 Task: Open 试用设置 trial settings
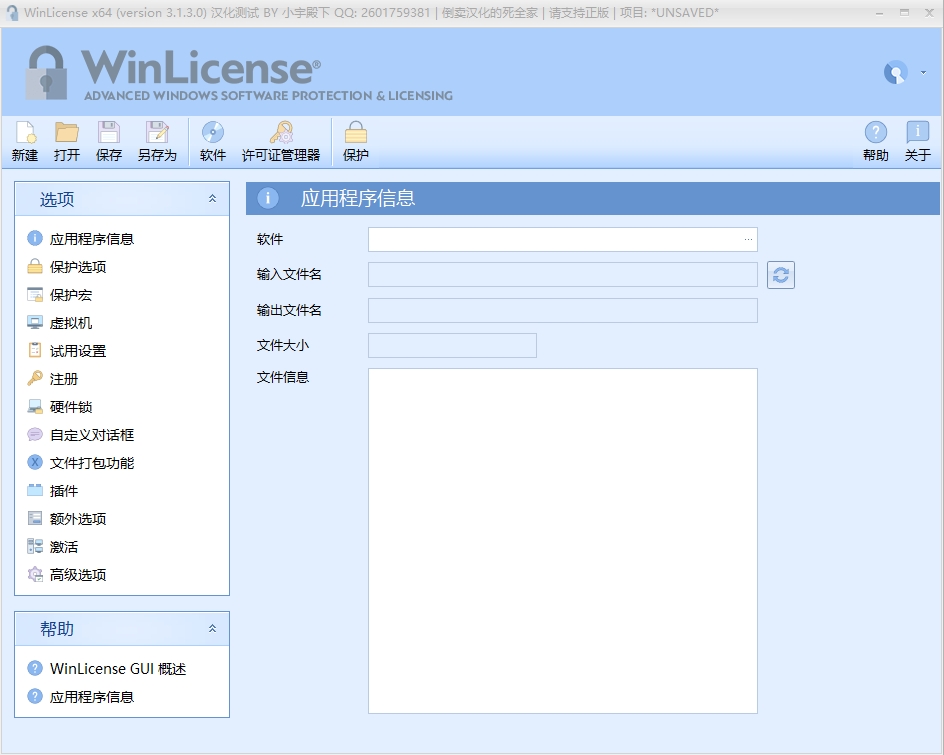click(x=67, y=351)
